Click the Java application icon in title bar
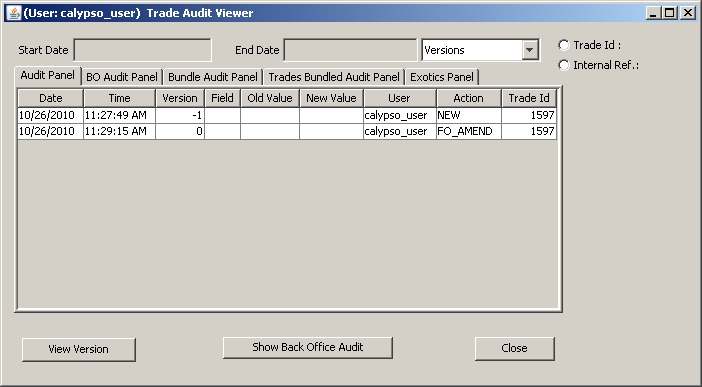The height and width of the screenshot is (387, 702). pos(14,13)
